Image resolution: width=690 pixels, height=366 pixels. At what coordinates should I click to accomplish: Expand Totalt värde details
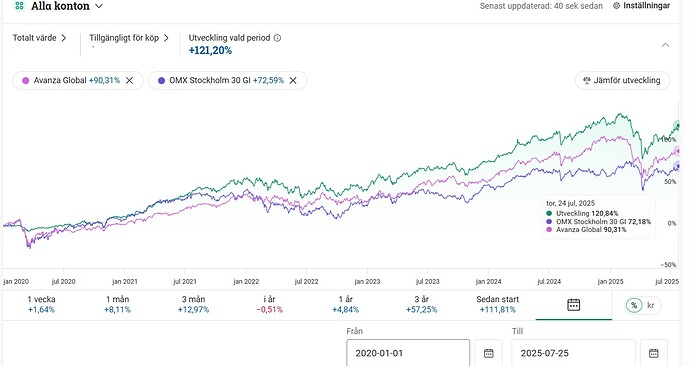(x=40, y=38)
